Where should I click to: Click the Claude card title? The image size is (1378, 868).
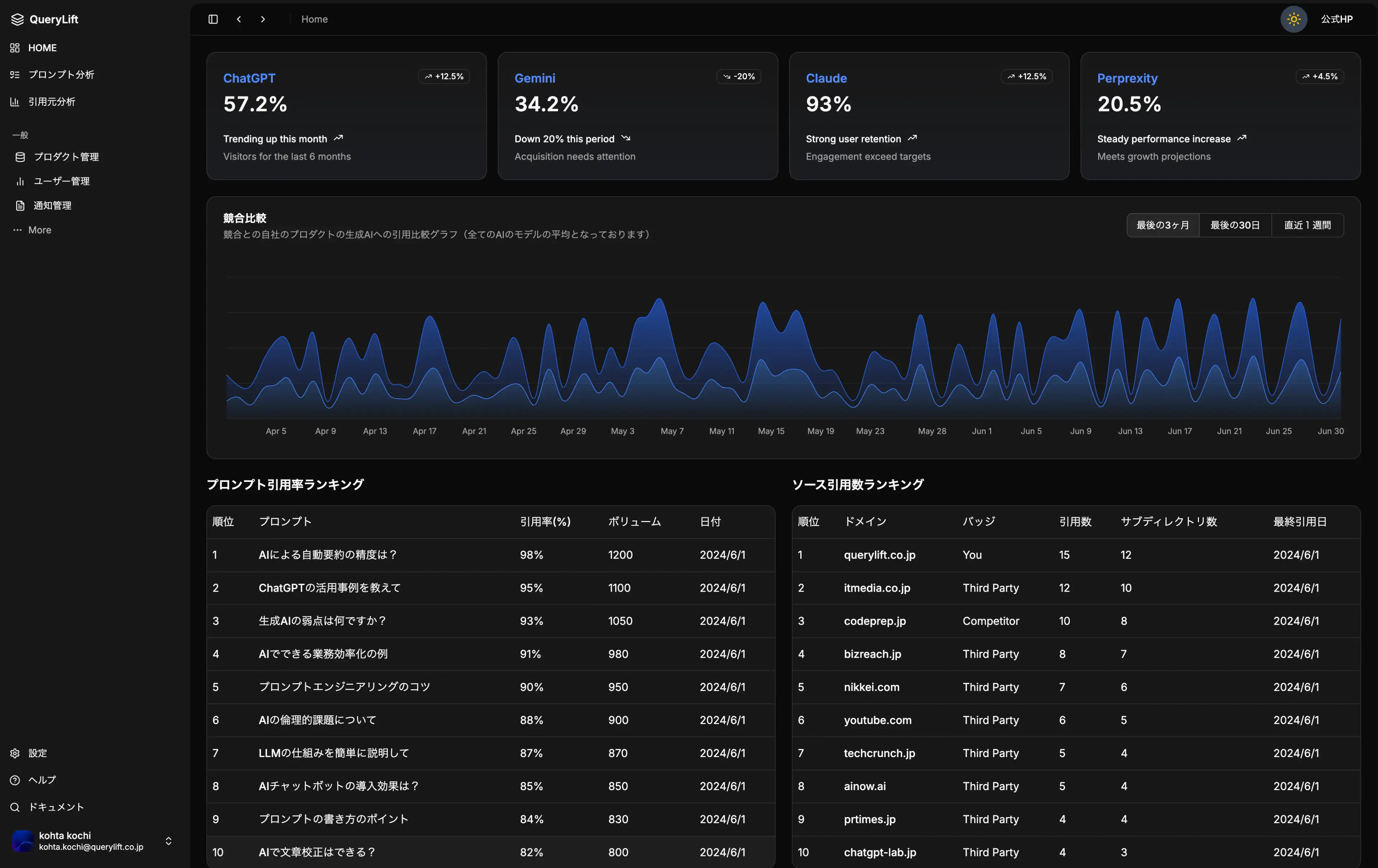(x=826, y=78)
